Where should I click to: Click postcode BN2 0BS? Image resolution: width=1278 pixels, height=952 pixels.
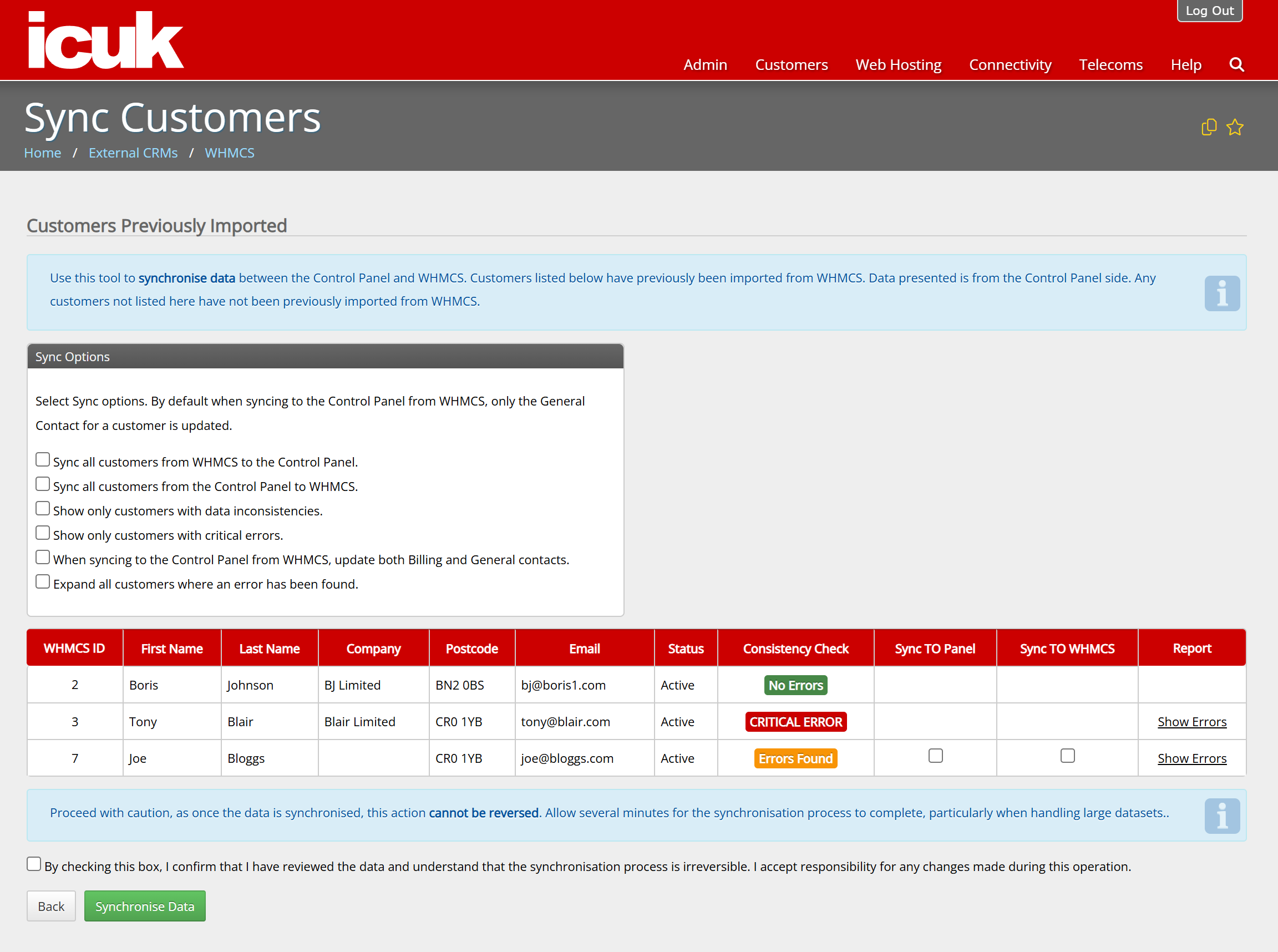[x=459, y=685]
